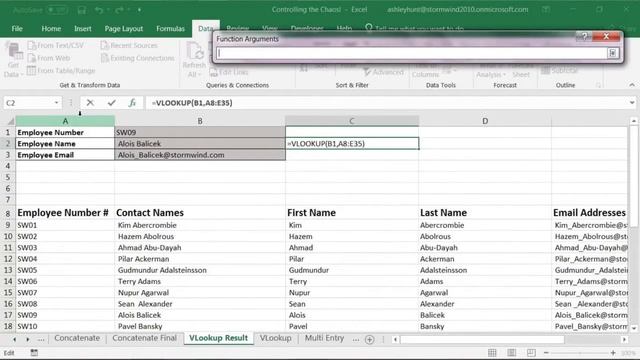This screenshot has width=640, height=360.
Task: Switch to the Multi Entry sheet tab
Action: [324, 338]
